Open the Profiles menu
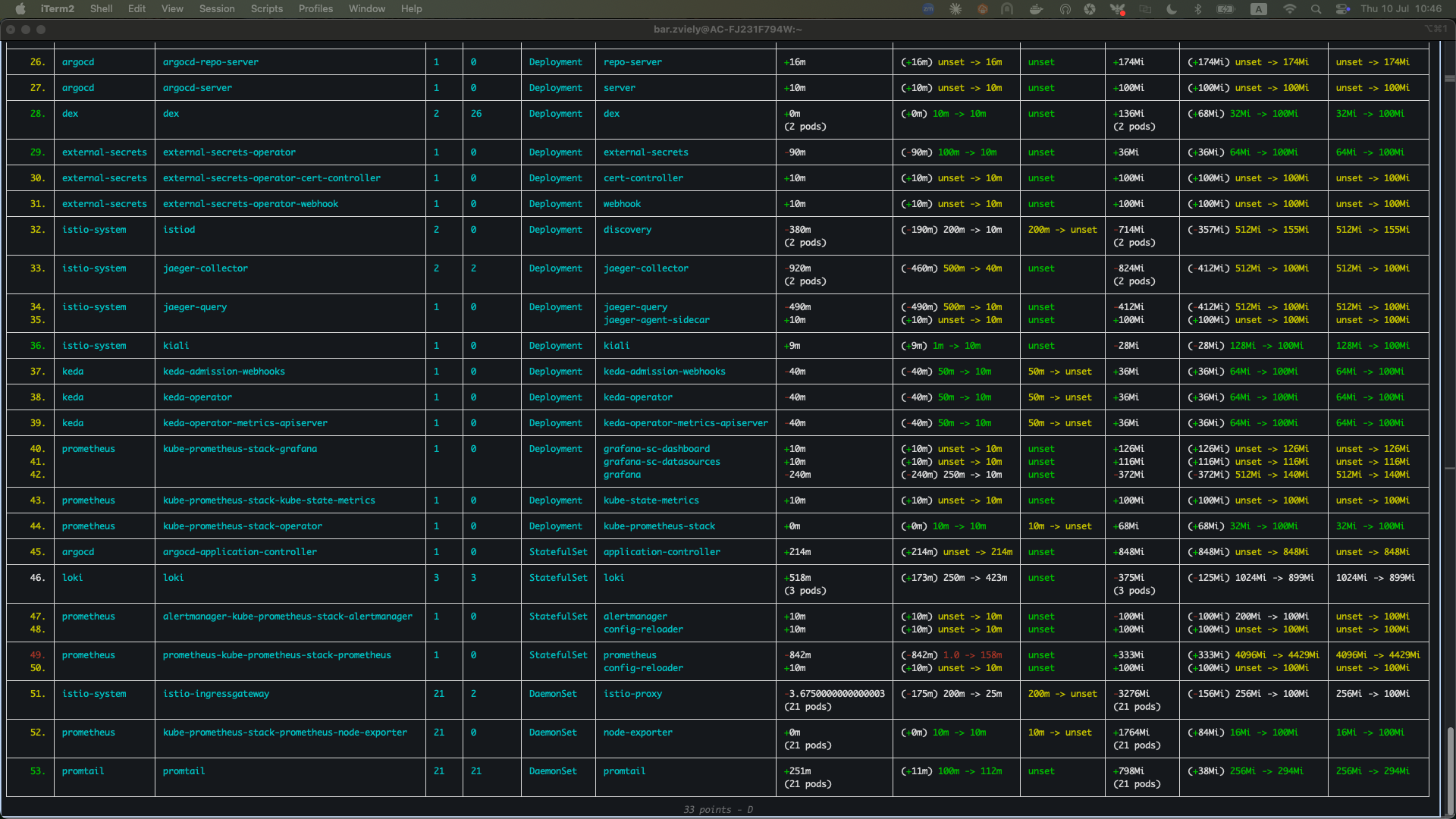 pos(315,8)
